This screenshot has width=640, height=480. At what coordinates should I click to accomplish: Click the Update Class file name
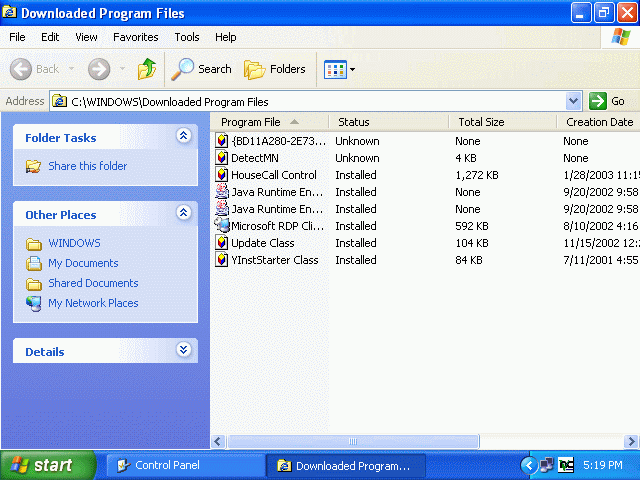point(263,243)
